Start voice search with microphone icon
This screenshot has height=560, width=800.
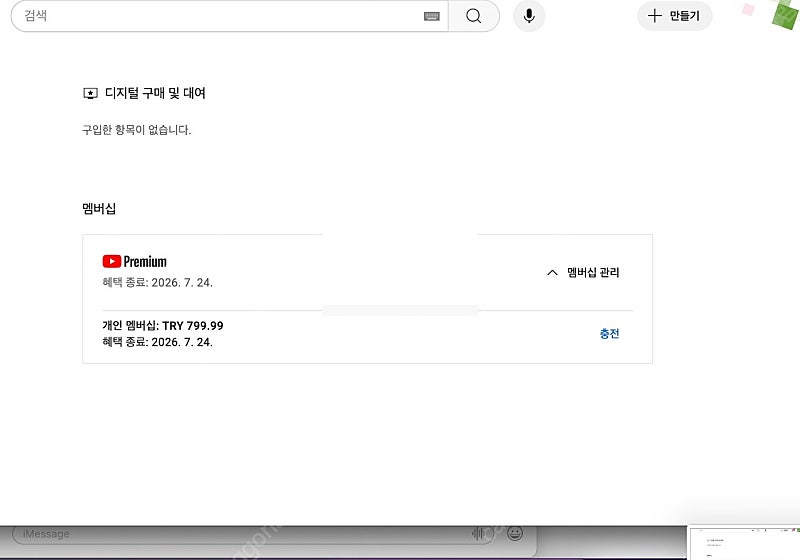529,16
